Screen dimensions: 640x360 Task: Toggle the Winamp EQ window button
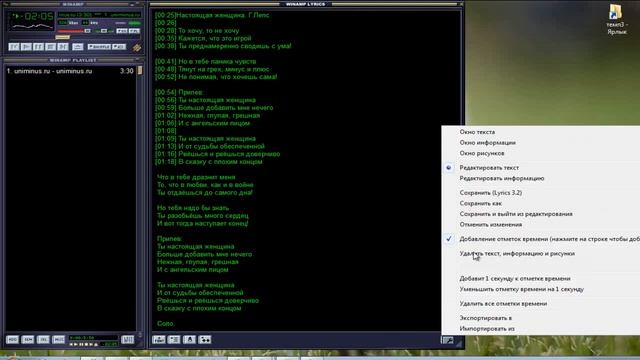pos(122,31)
